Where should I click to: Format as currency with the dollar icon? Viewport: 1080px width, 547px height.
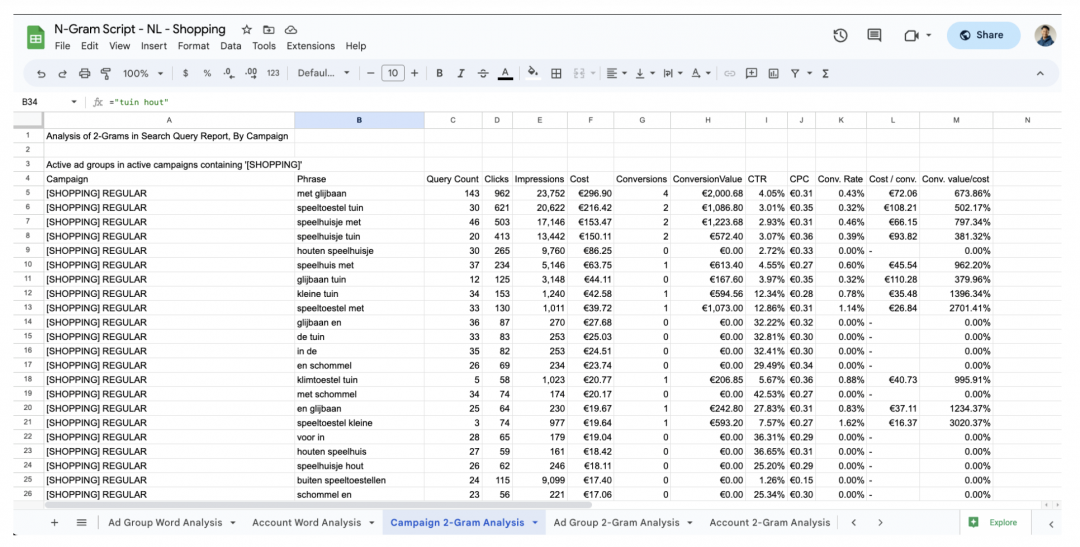coord(185,74)
